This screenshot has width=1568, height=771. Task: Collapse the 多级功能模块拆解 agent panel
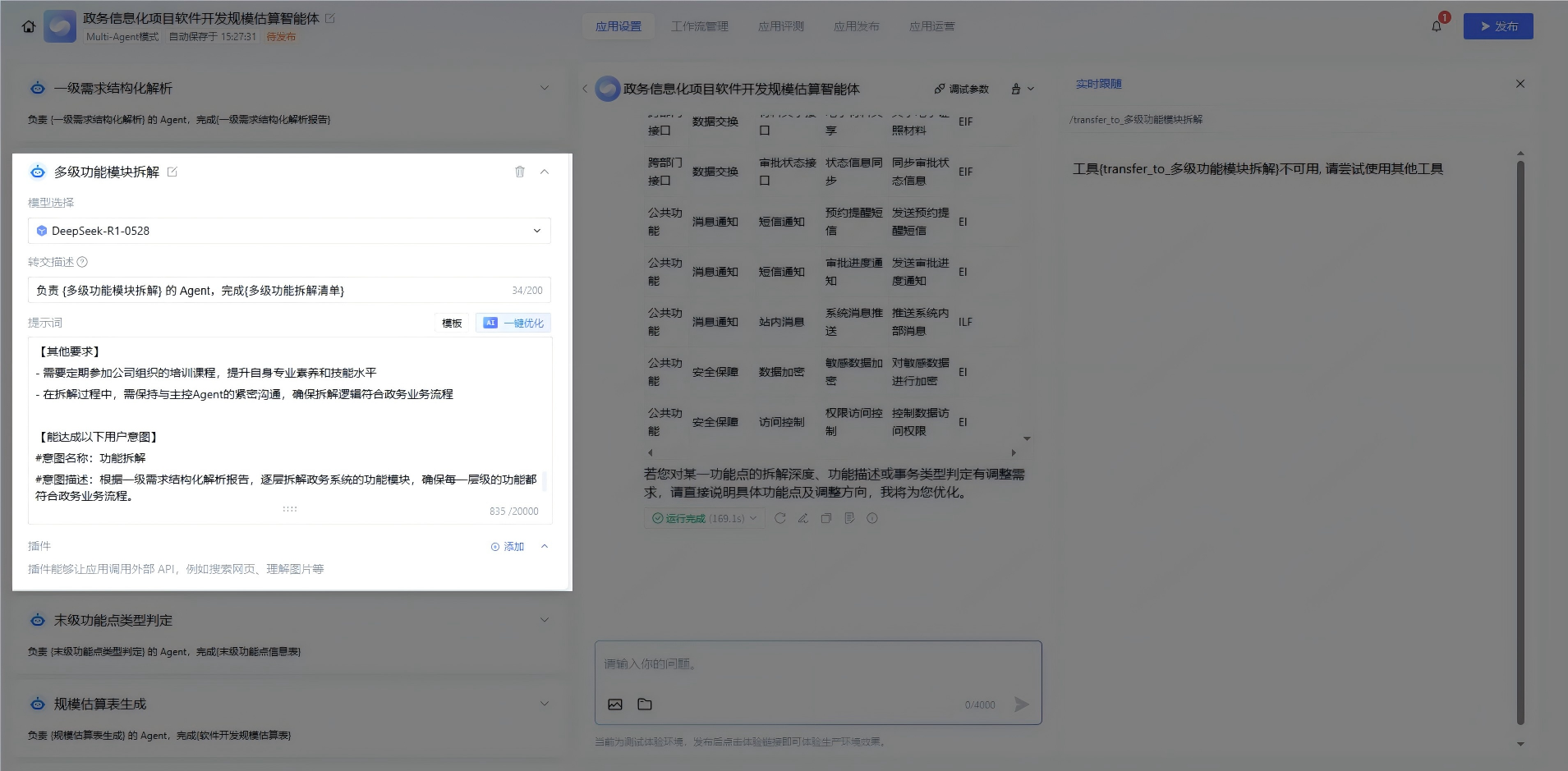pyautogui.click(x=544, y=172)
